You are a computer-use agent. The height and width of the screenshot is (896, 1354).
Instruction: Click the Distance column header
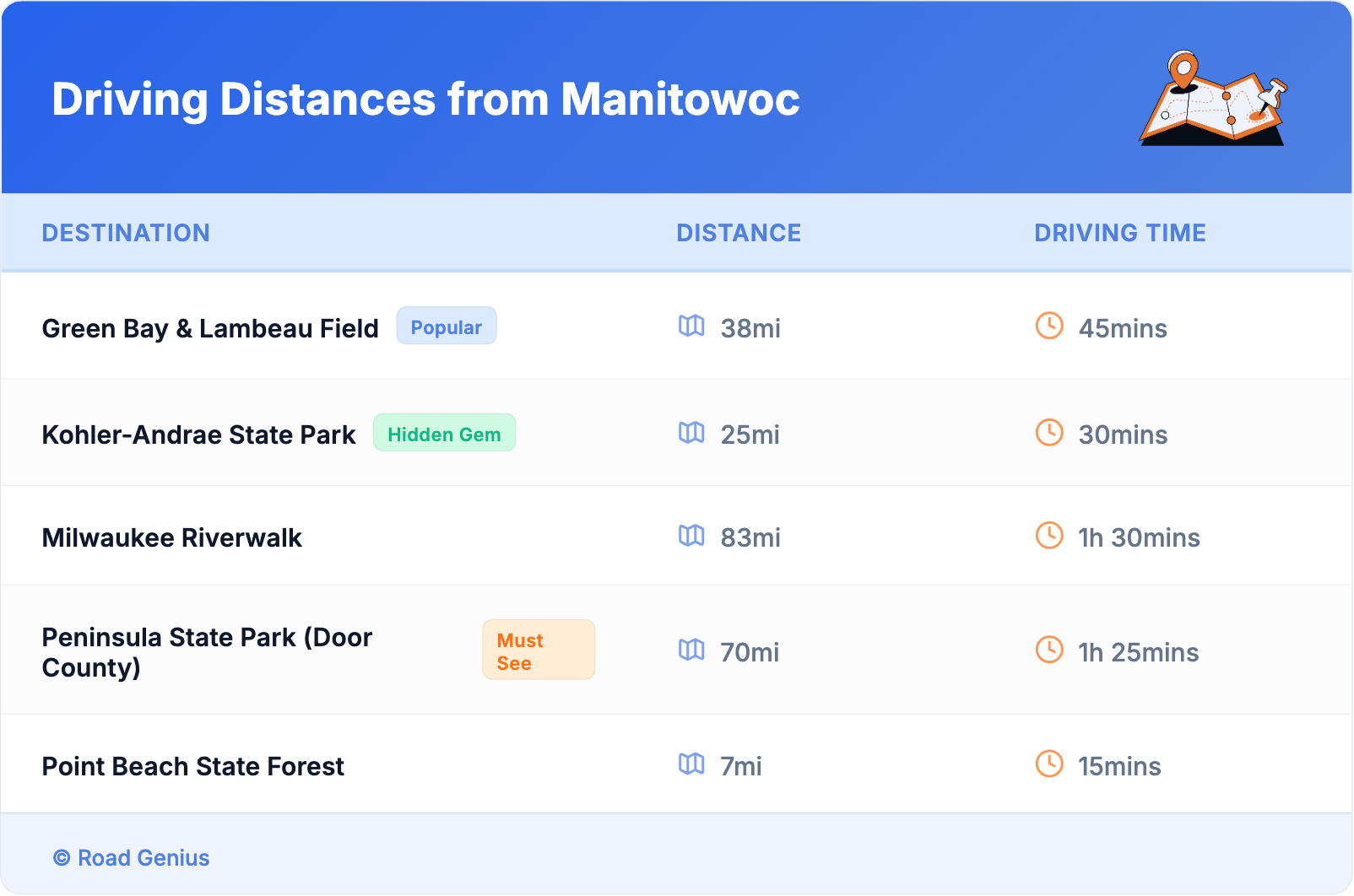(x=739, y=233)
